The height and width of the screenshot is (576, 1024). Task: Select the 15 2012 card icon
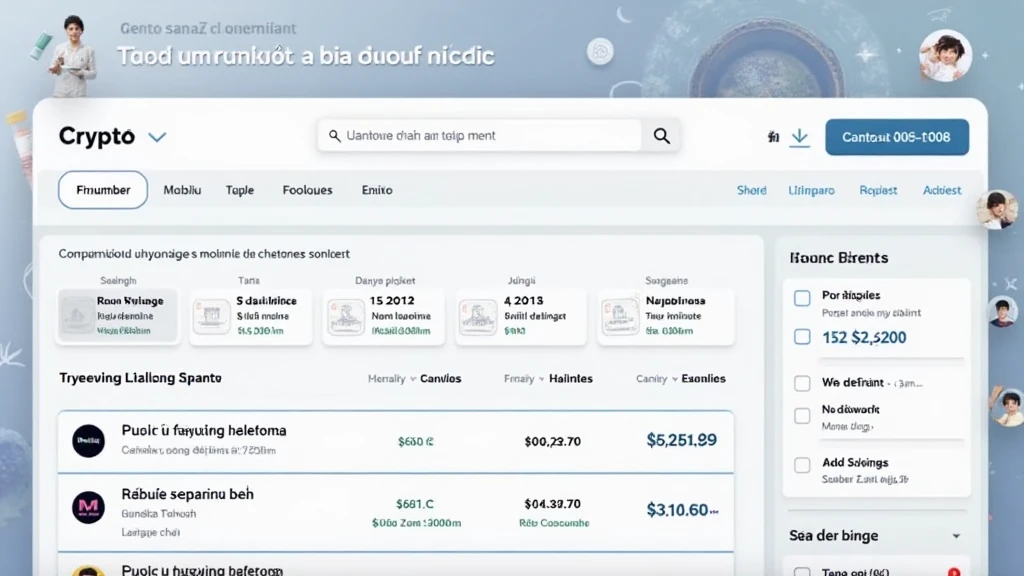[345, 316]
